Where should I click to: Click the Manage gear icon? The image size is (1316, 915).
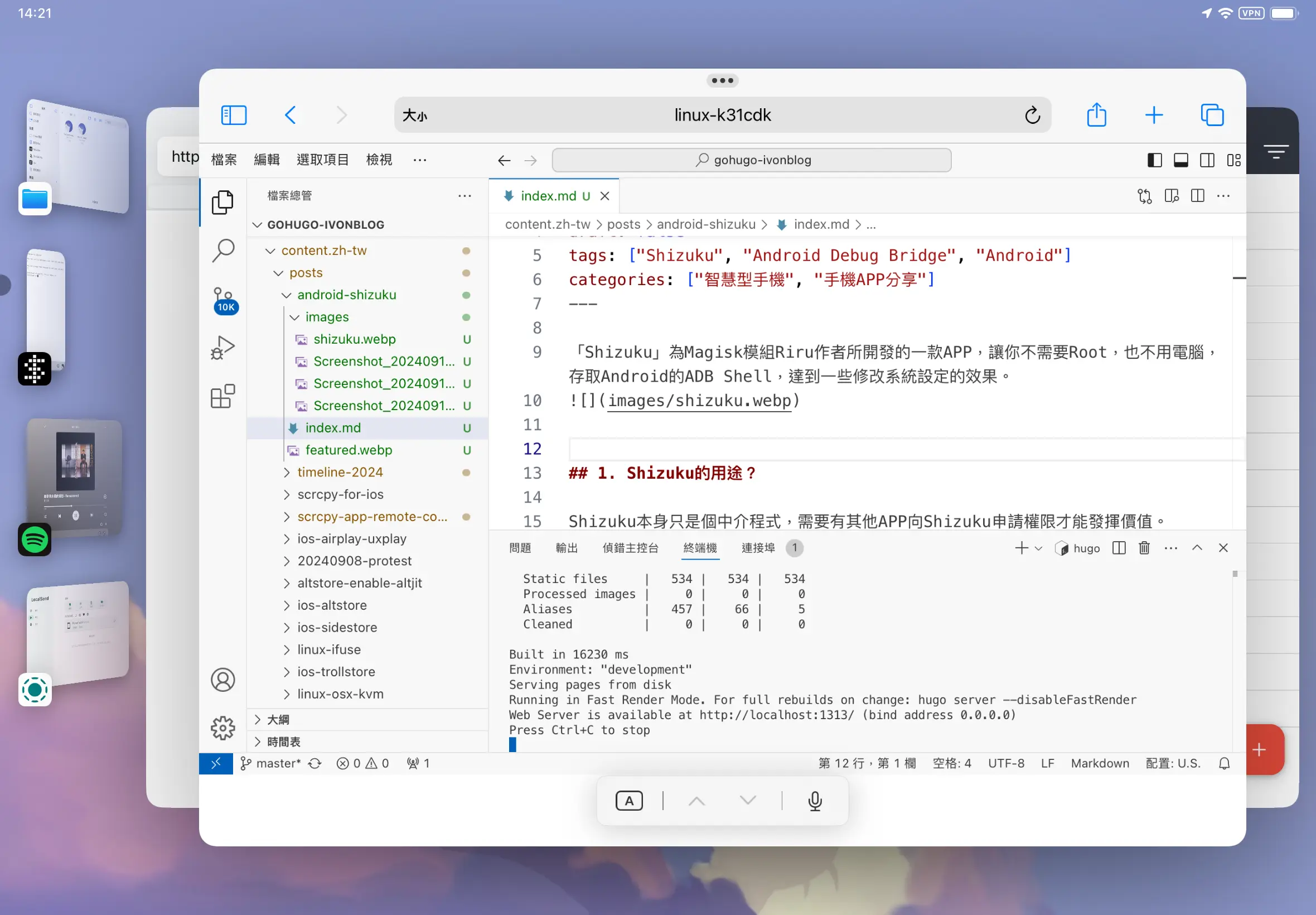(223, 728)
